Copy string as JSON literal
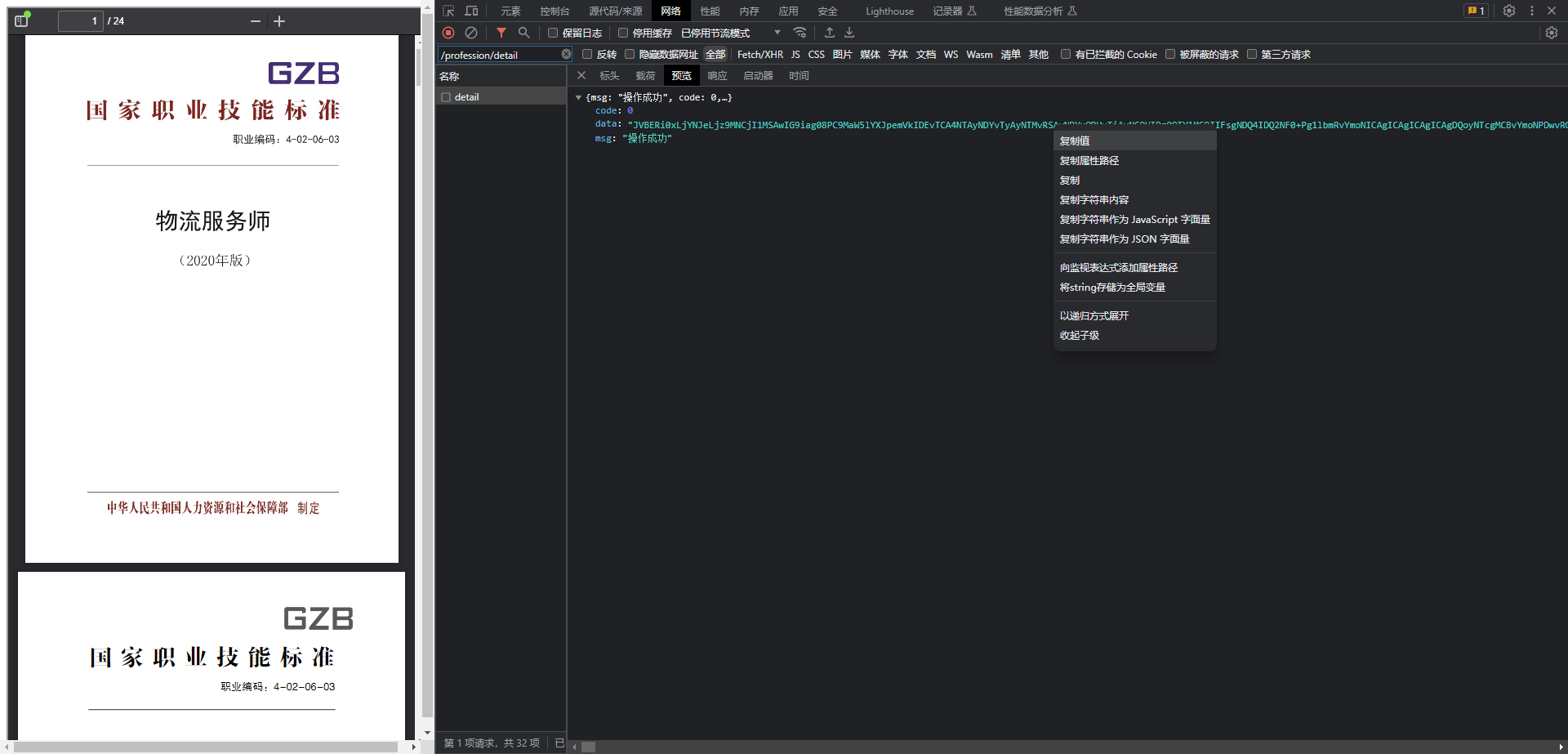Viewport: 1568px width, 754px height. coord(1135,239)
